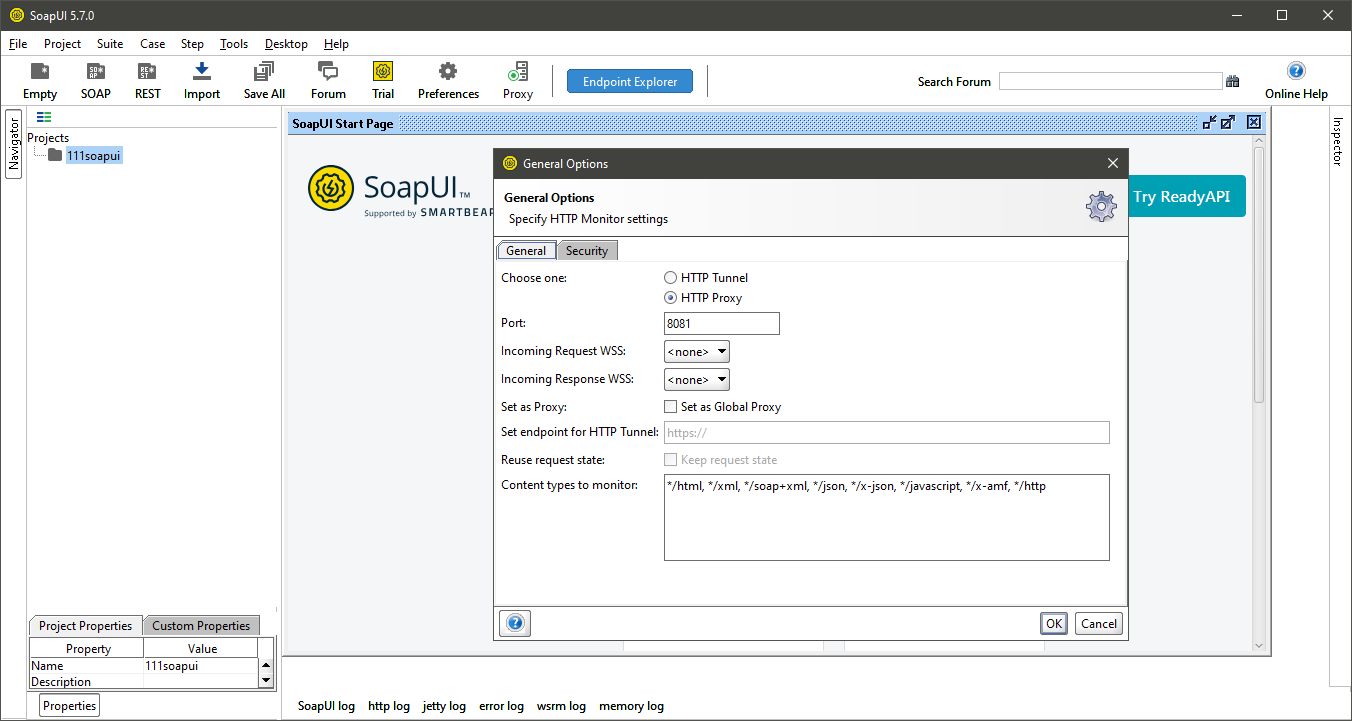Open the SoapUI log tab
Viewport: 1352px width, 721px height.
pos(326,706)
